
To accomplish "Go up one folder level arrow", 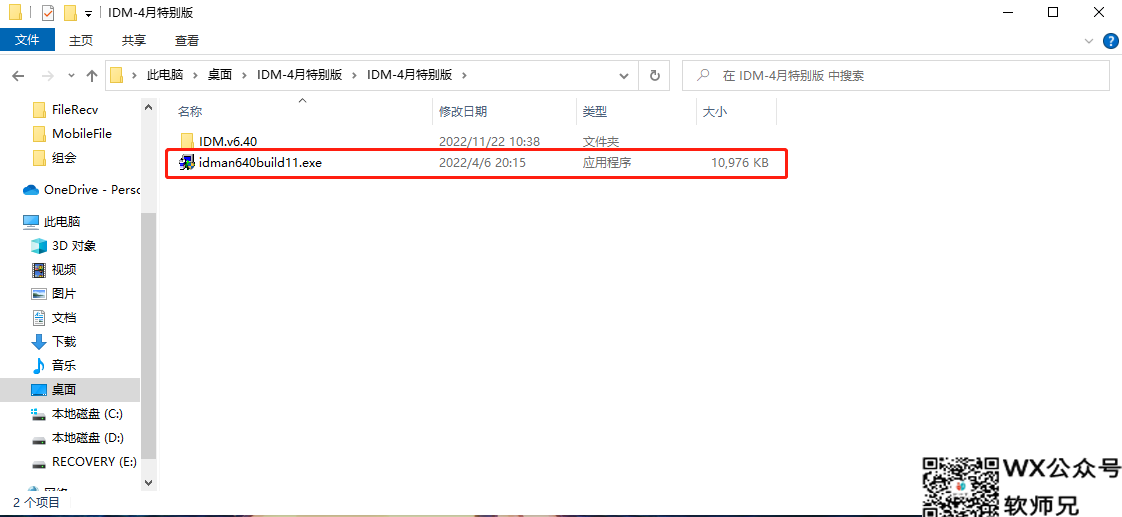I will [x=92, y=75].
